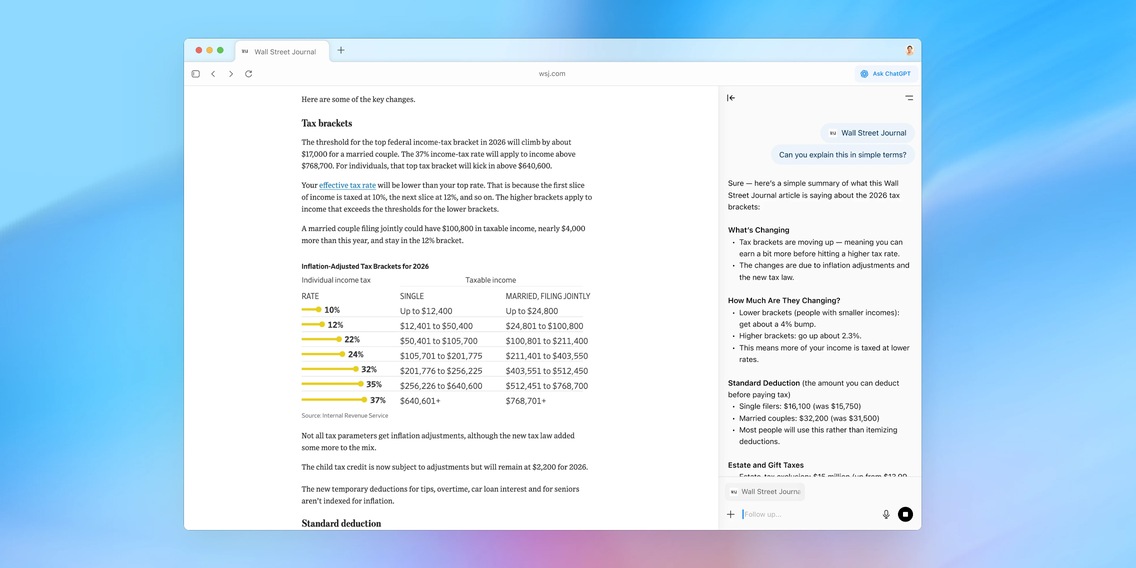The image size is (1136, 568).
Task: Click the Wall Street Journal context chip above input
Action: click(x=765, y=492)
